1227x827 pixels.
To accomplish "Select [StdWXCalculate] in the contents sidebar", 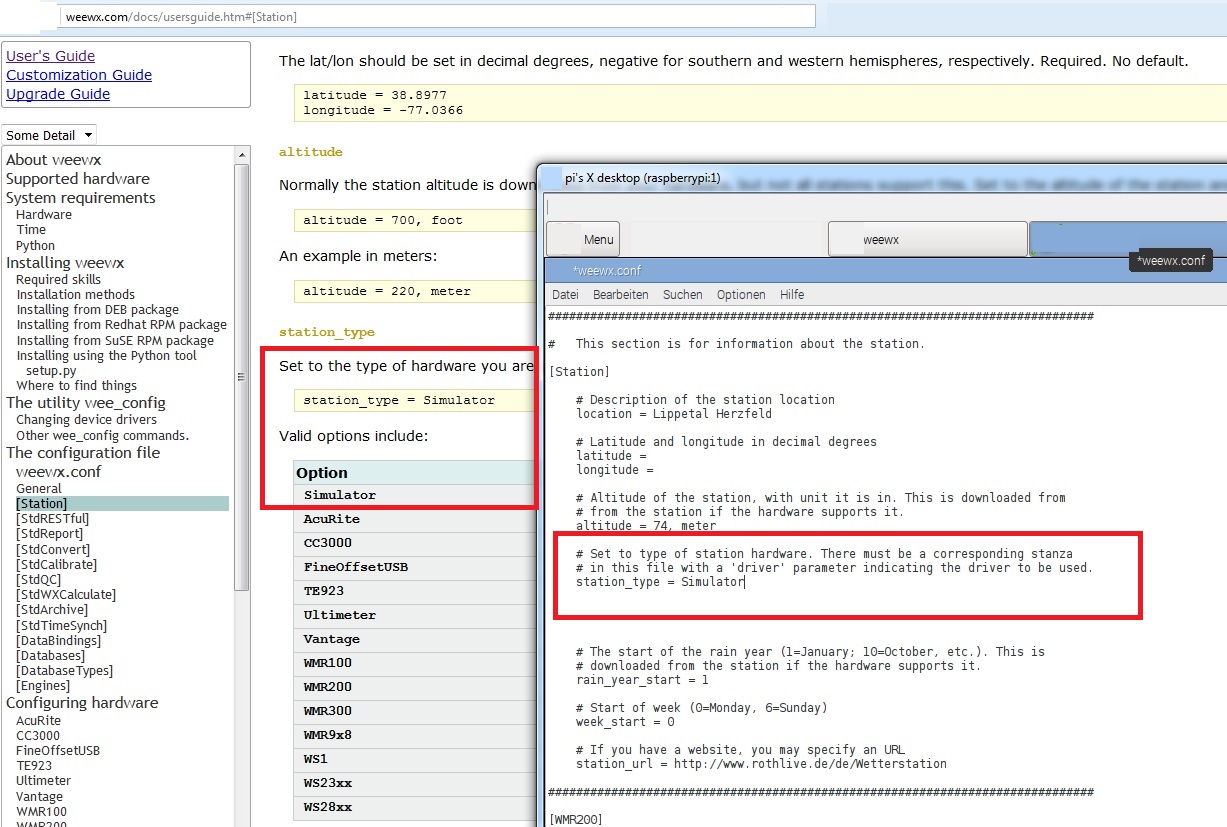I will pyautogui.click(x=66, y=594).
